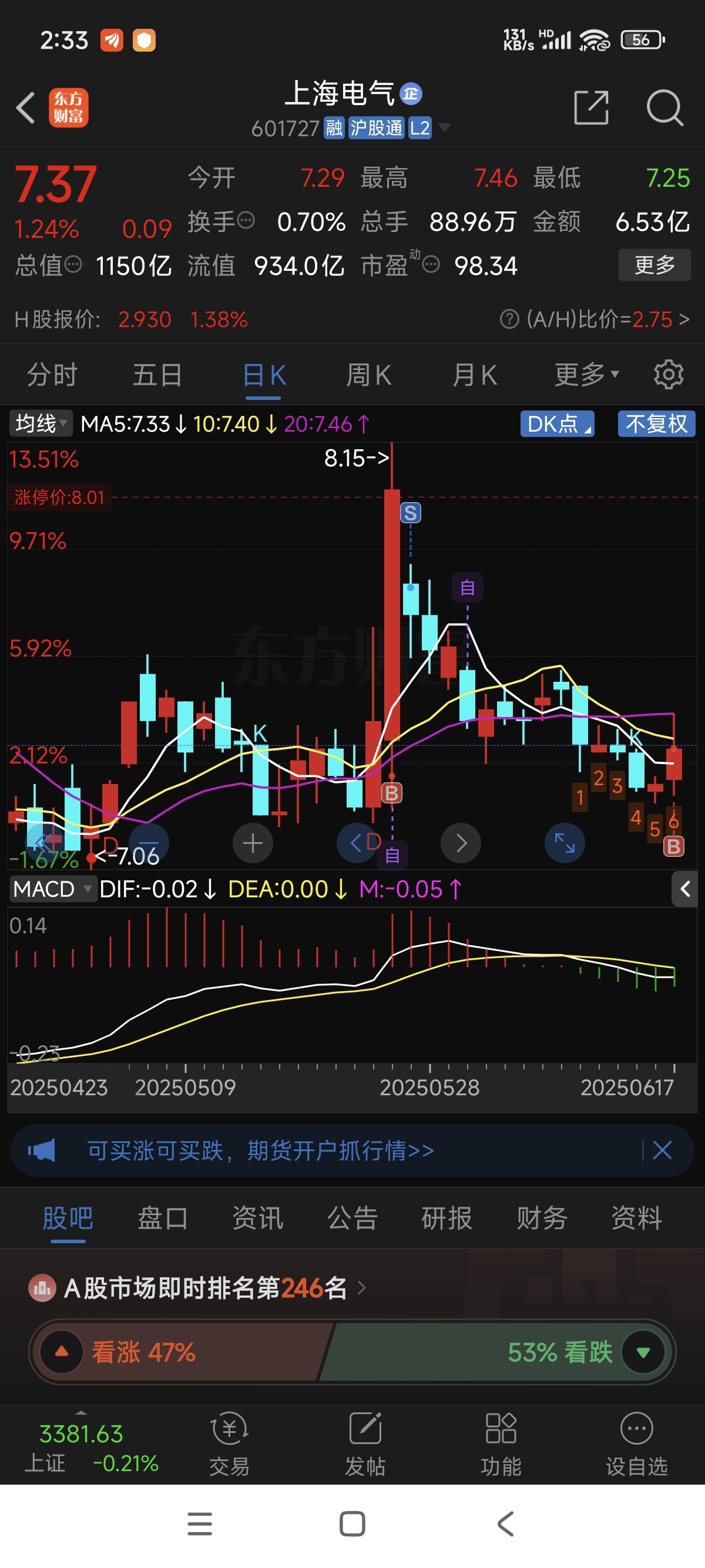Tap the 涨停价:8.01 limit-up label

(60, 497)
